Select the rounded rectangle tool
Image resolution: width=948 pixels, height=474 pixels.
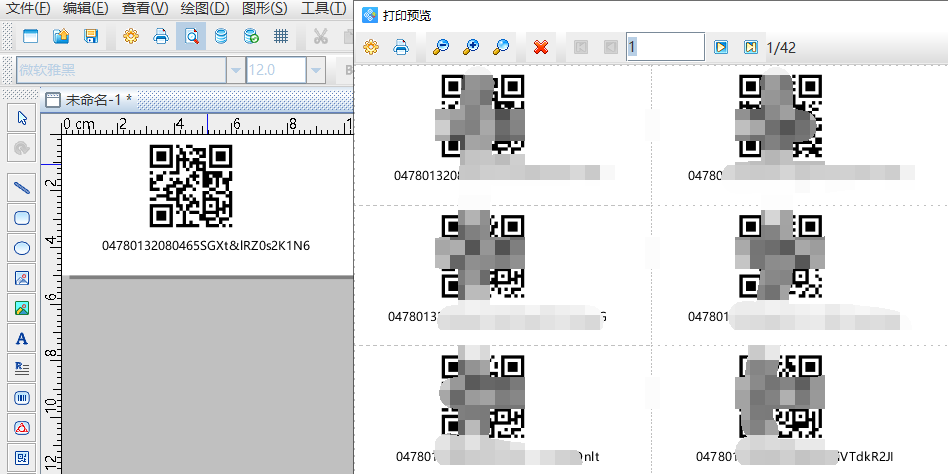pos(22,218)
